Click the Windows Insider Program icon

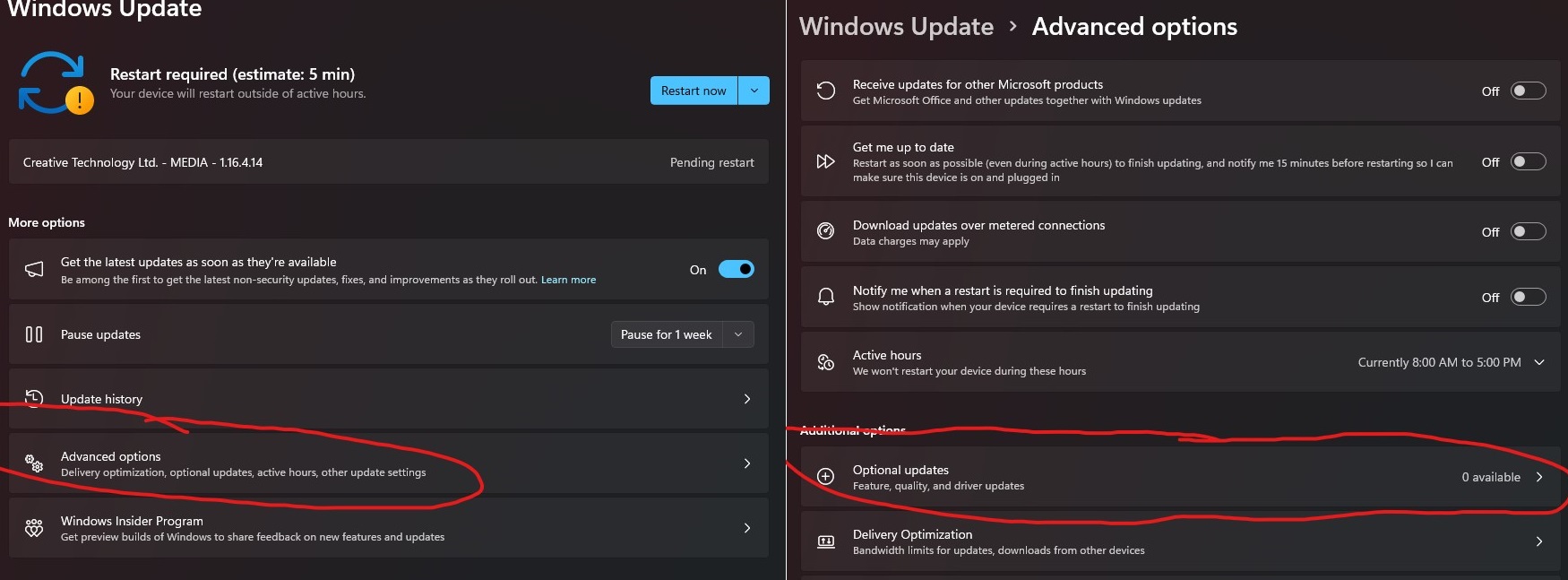tap(34, 528)
